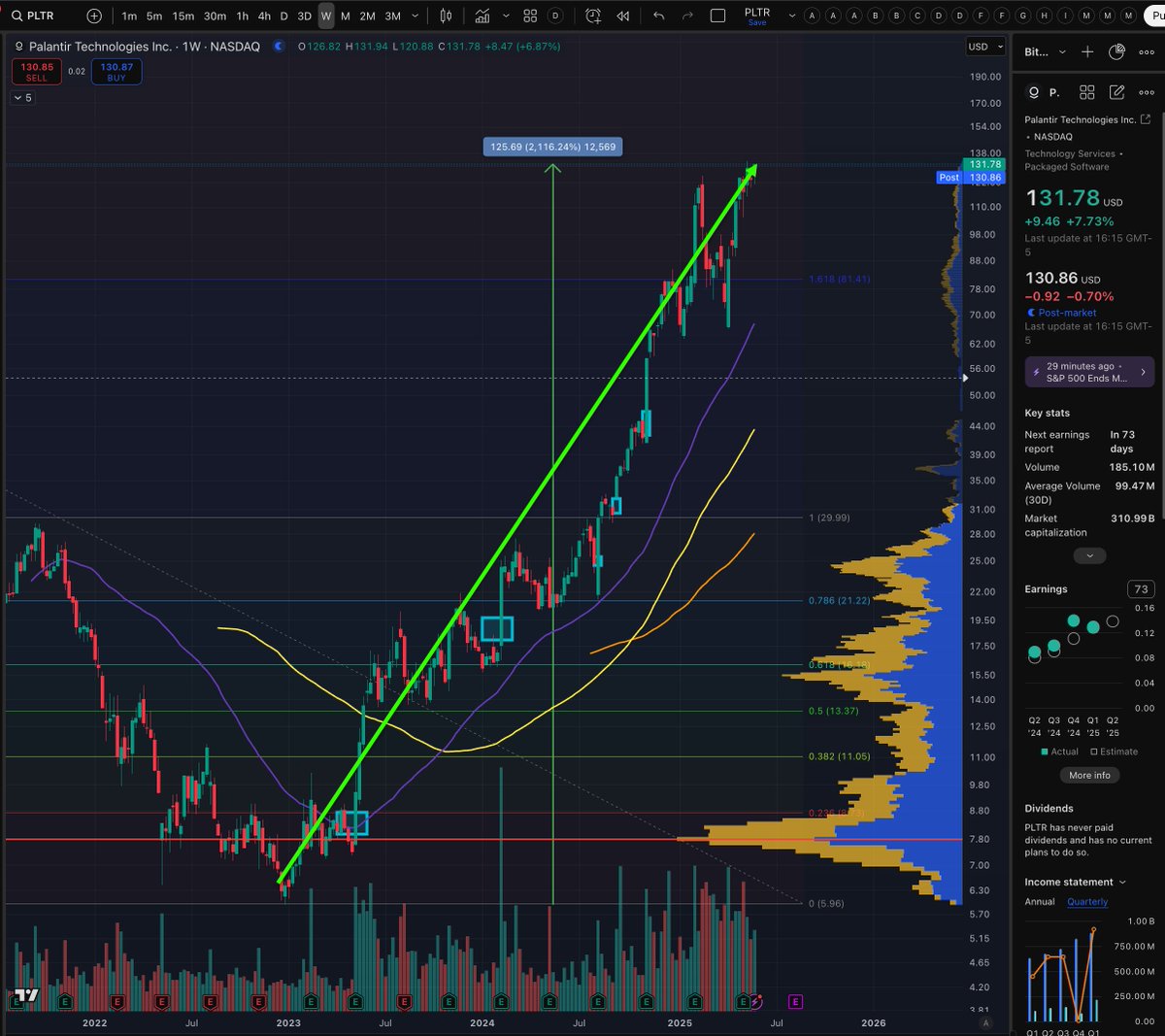Open the indicators favorites dropdown chevron
The image size is (1165, 1036).
506,16
